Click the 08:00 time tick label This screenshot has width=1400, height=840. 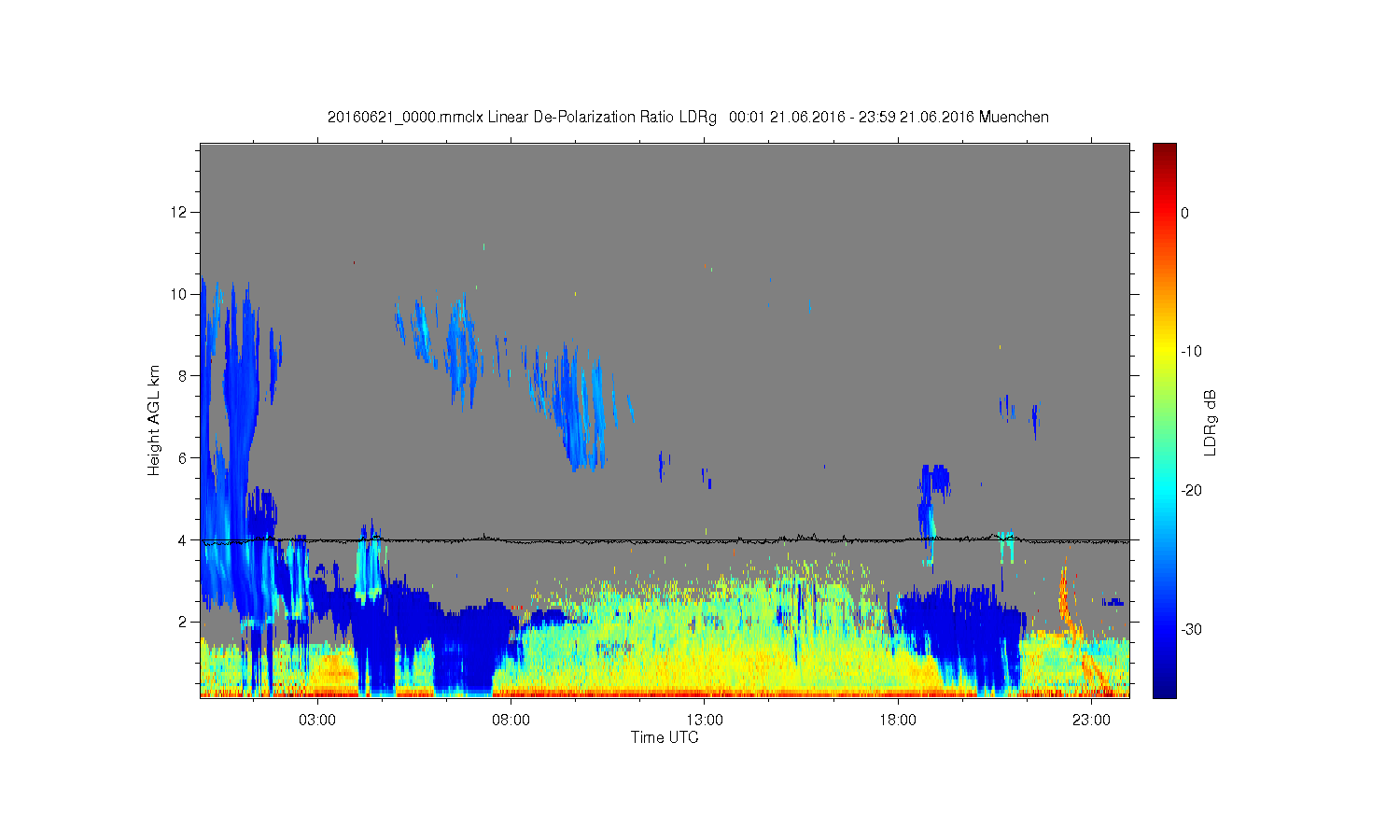coord(511,721)
